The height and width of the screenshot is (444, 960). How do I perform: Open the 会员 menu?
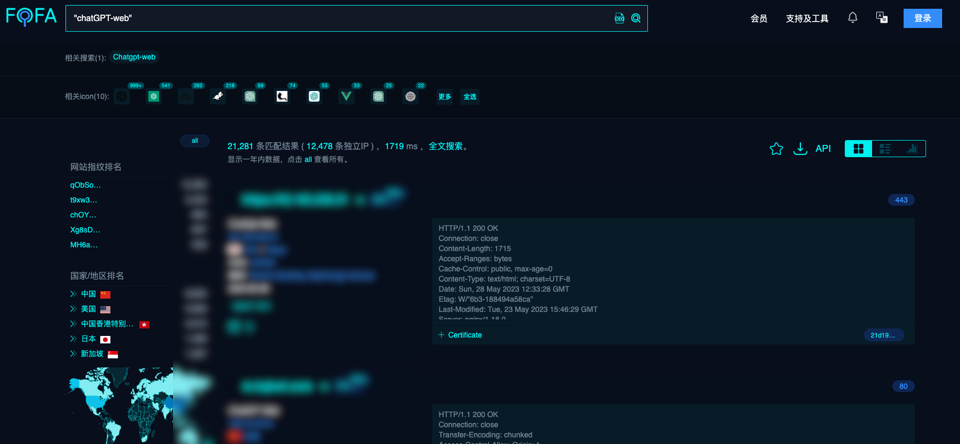tap(759, 18)
